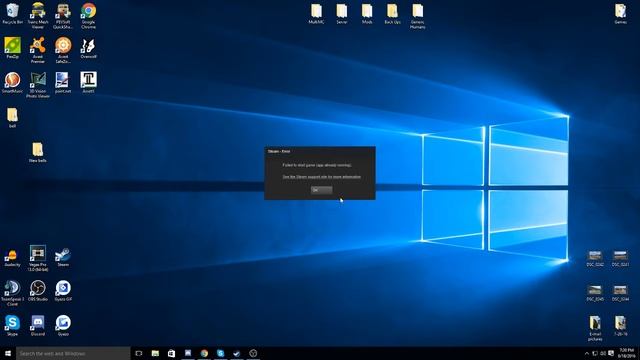Select the DSC_0244 image thumbnail
Screen dimensions: 640x360
620,293
